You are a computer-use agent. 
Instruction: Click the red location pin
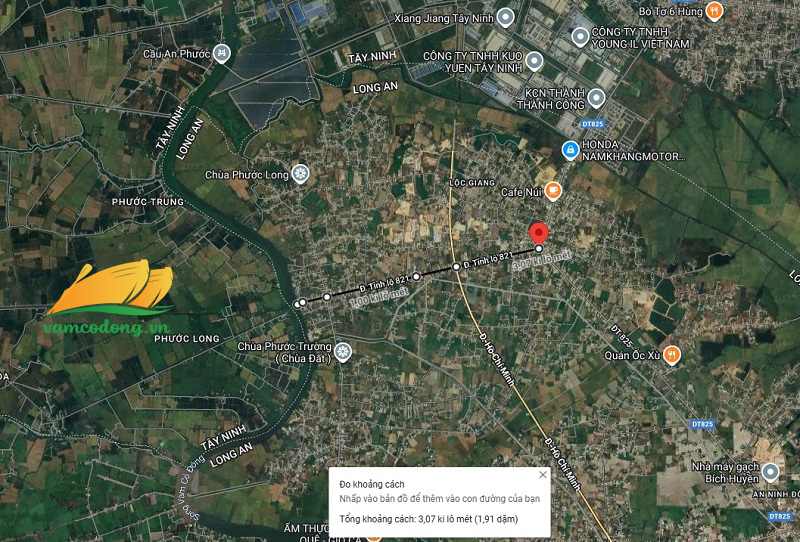(x=539, y=233)
